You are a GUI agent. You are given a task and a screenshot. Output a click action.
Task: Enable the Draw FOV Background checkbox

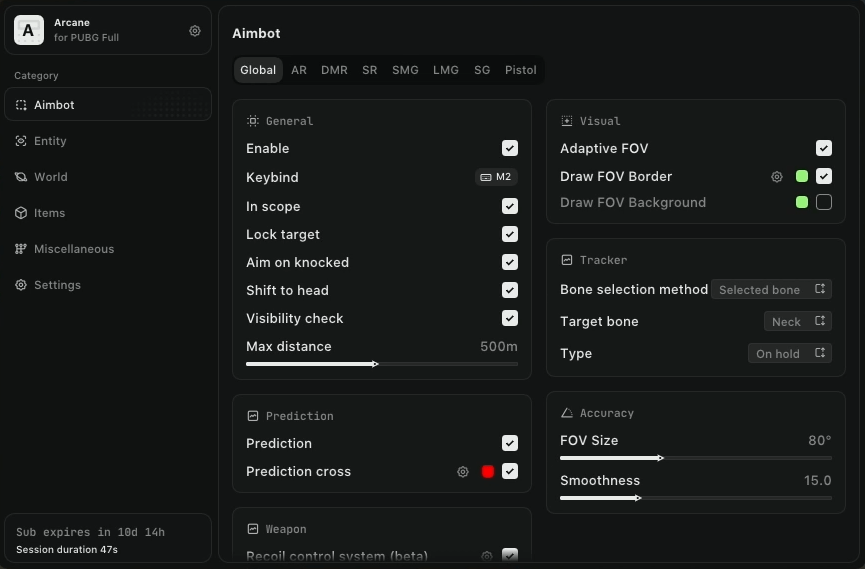pyautogui.click(x=824, y=202)
